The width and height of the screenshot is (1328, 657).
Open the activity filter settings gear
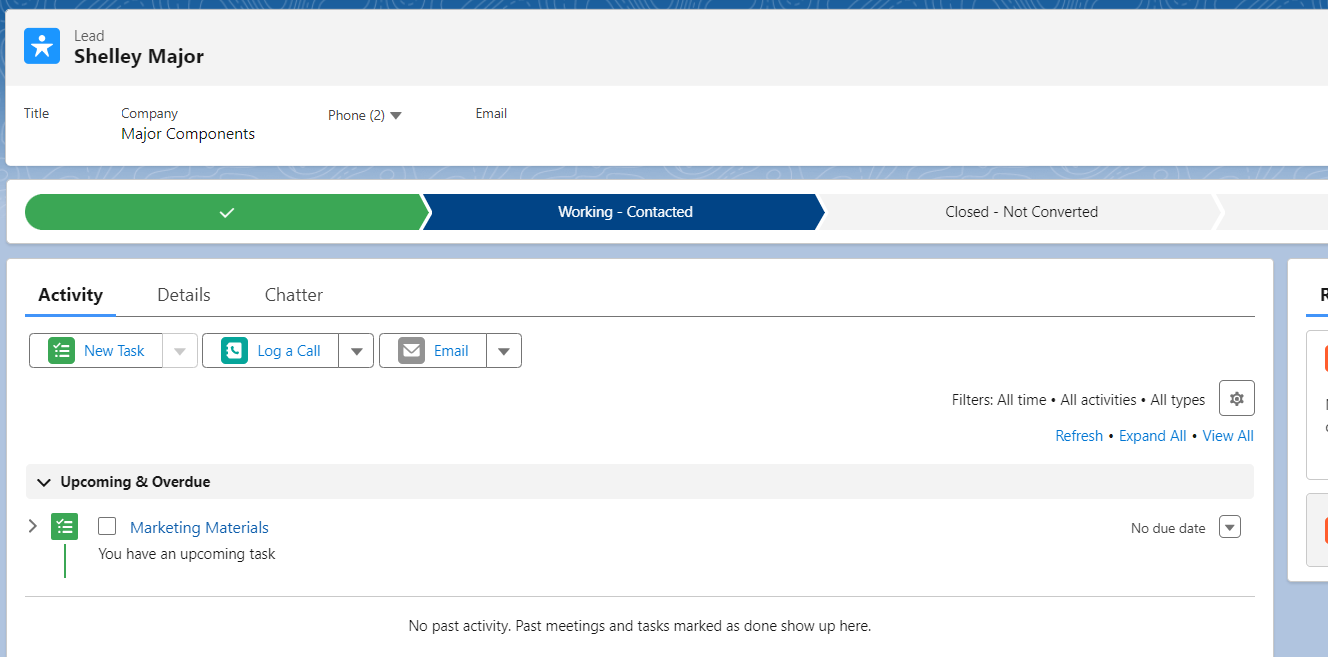(1237, 398)
